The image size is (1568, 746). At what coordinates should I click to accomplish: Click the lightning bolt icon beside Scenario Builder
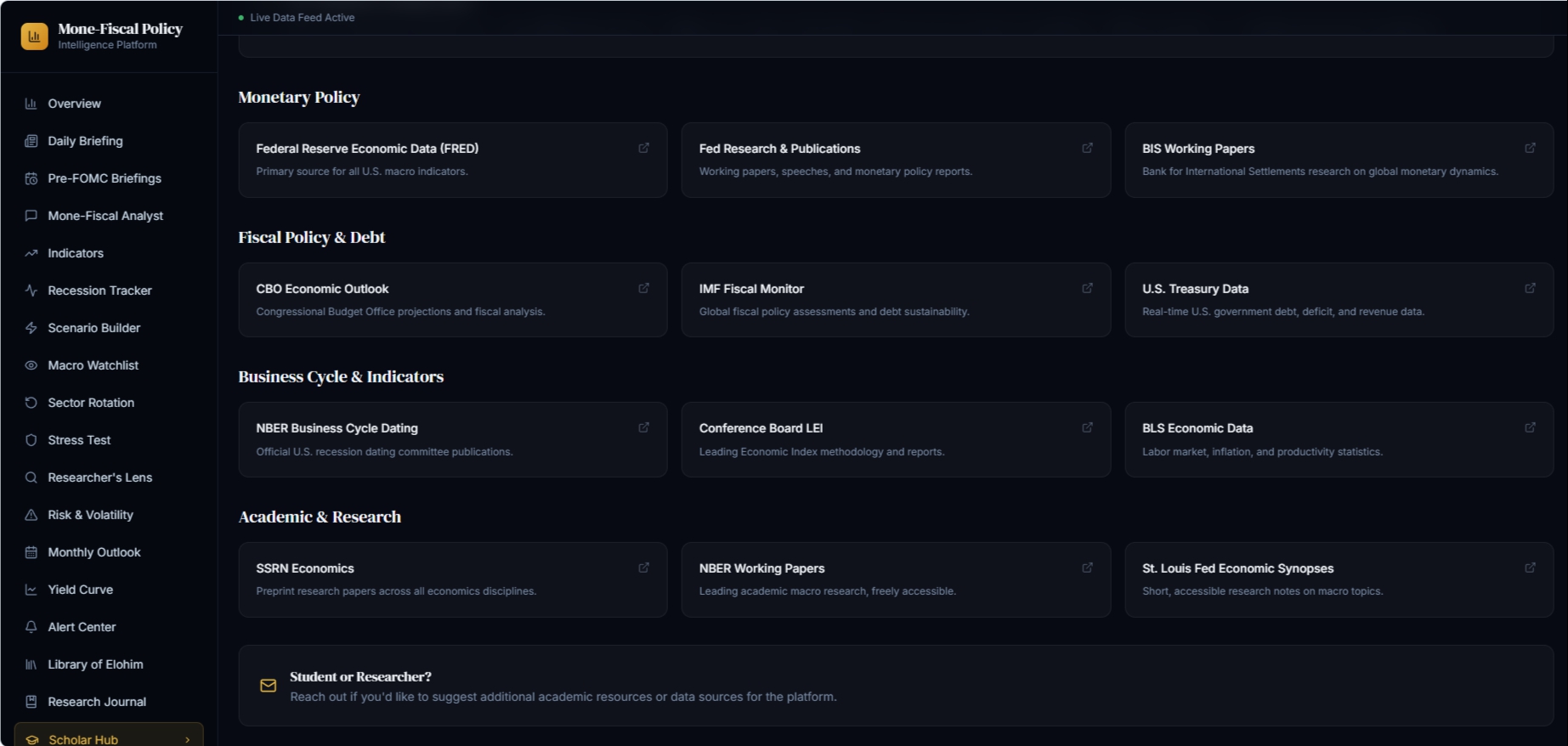coord(31,328)
